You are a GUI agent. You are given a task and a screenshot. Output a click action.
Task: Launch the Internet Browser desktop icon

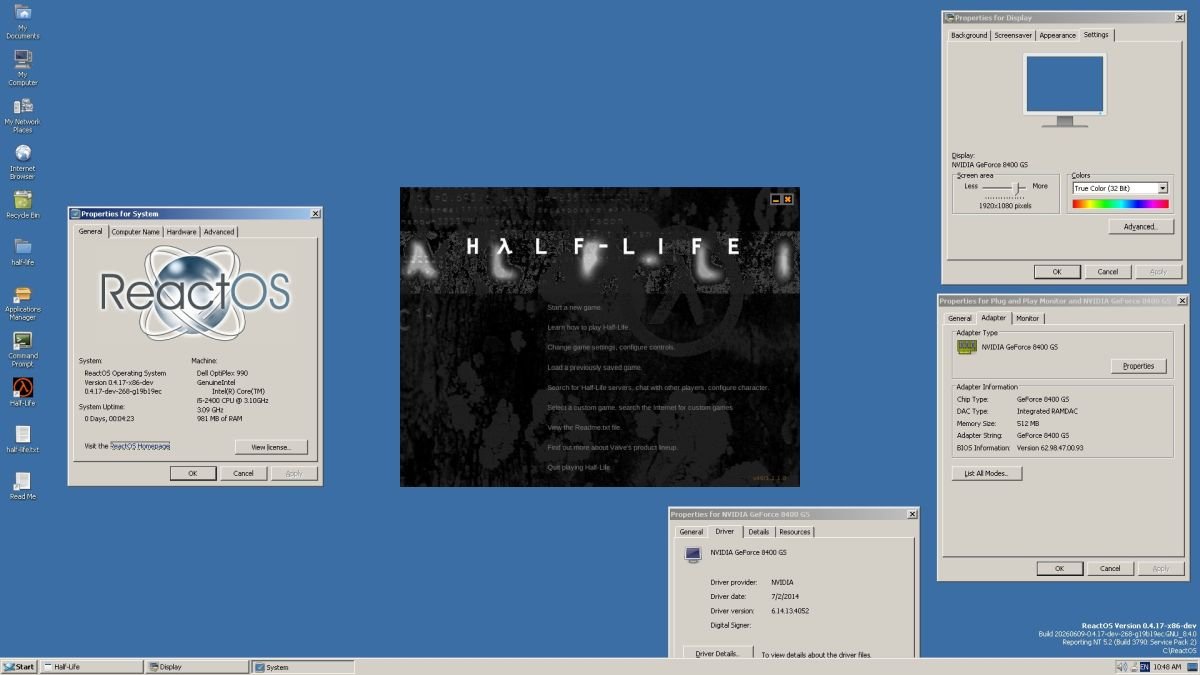click(x=22, y=162)
